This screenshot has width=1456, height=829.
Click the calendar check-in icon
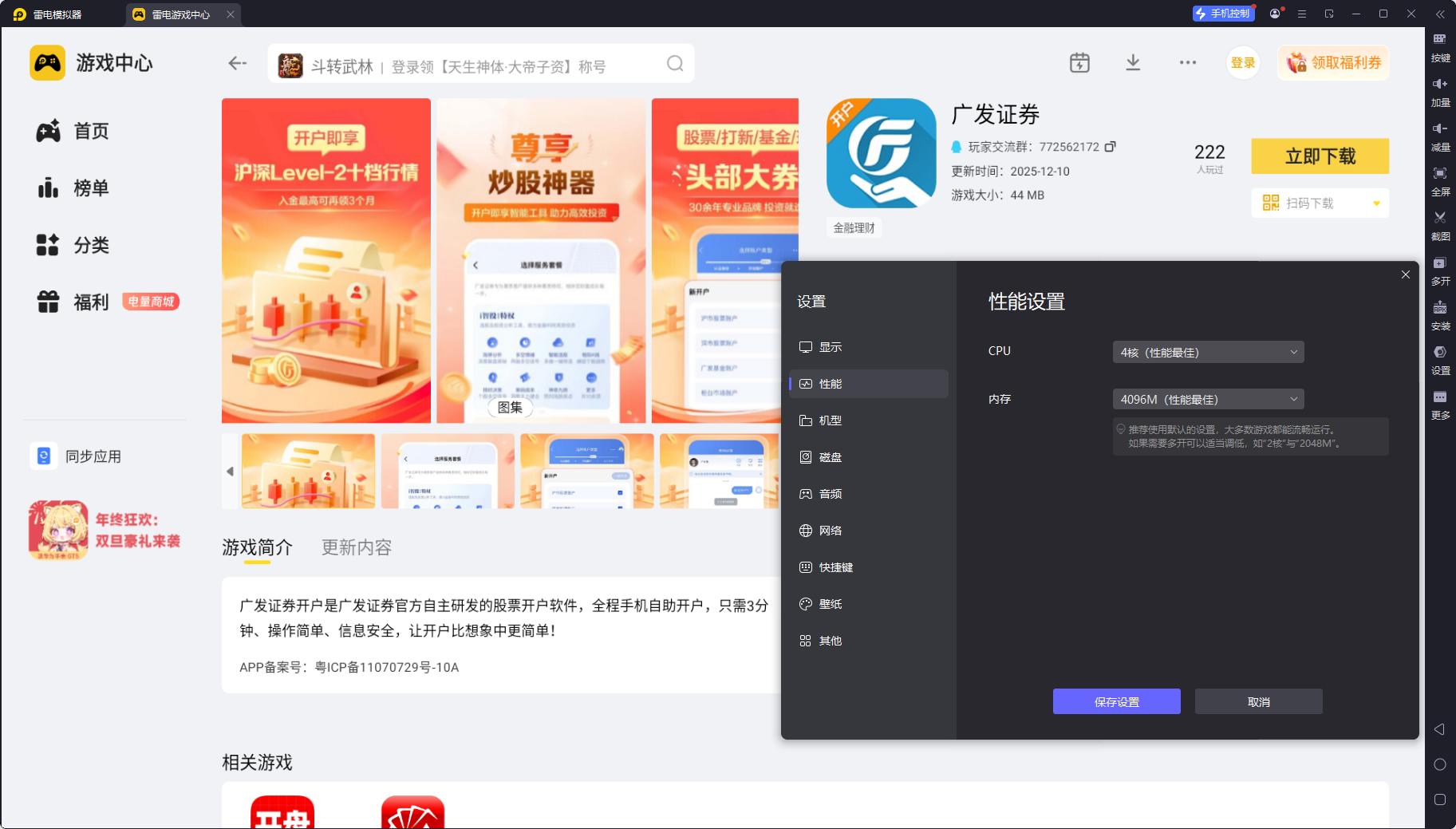[1079, 63]
